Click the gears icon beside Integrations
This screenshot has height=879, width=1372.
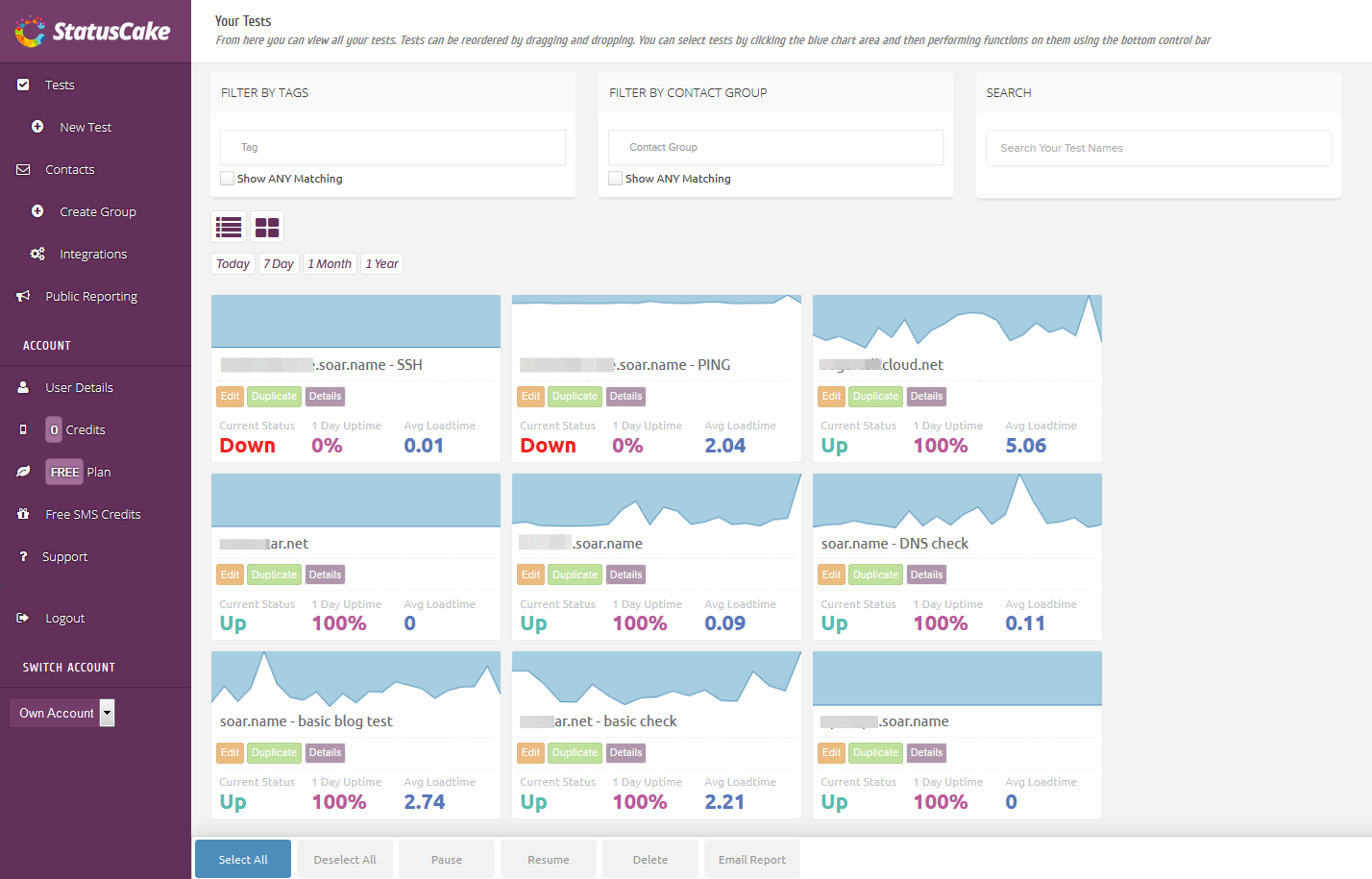pyautogui.click(x=37, y=254)
